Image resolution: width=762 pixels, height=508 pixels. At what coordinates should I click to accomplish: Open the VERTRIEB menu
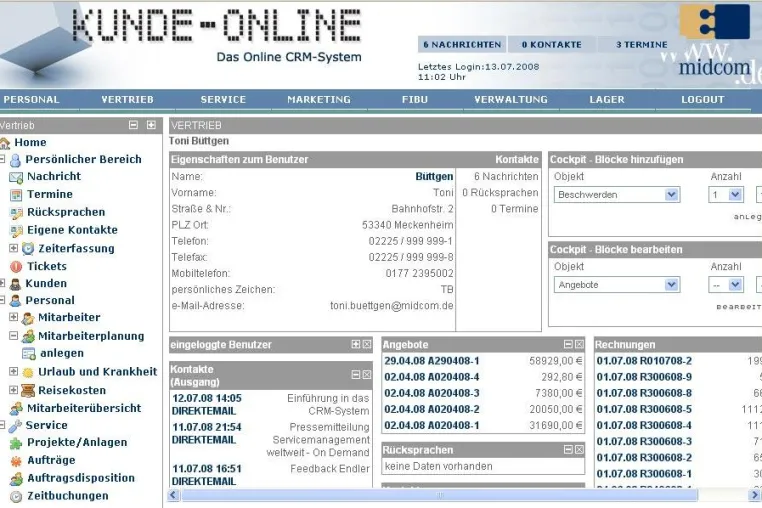pyautogui.click(x=127, y=100)
